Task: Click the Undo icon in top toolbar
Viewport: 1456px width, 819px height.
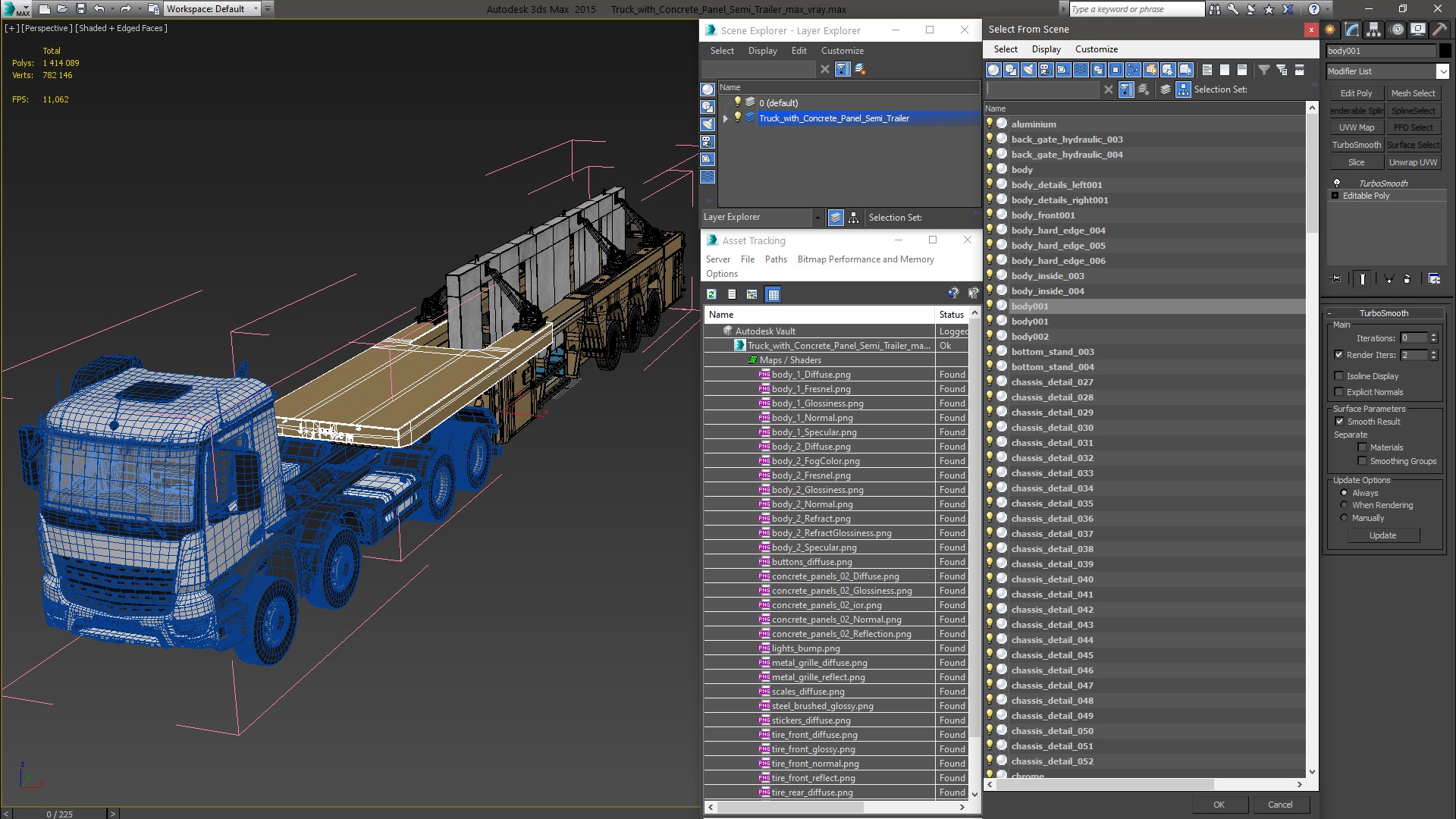Action: (x=99, y=9)
